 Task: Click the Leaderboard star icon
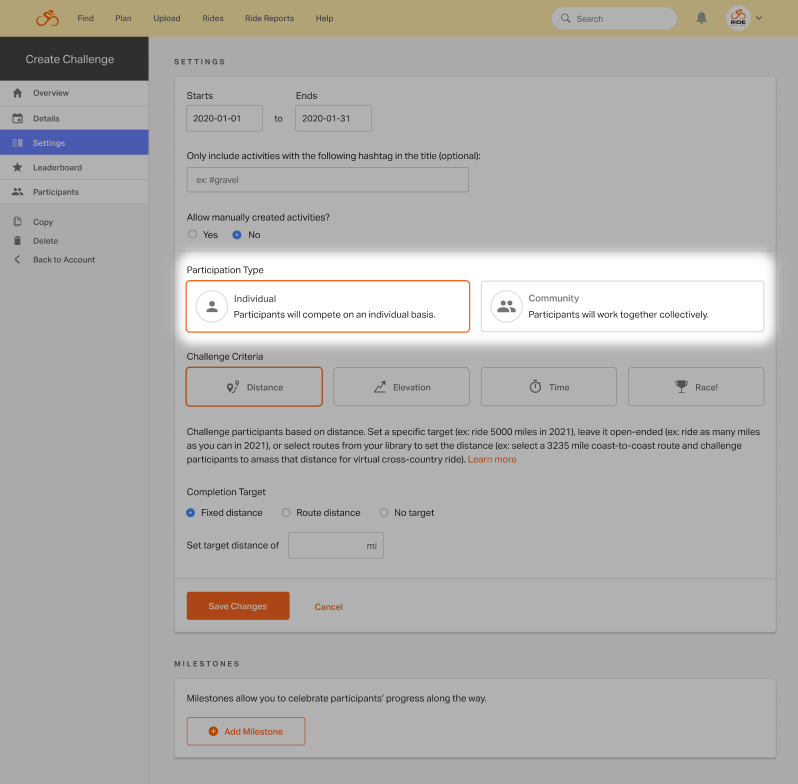17,167
